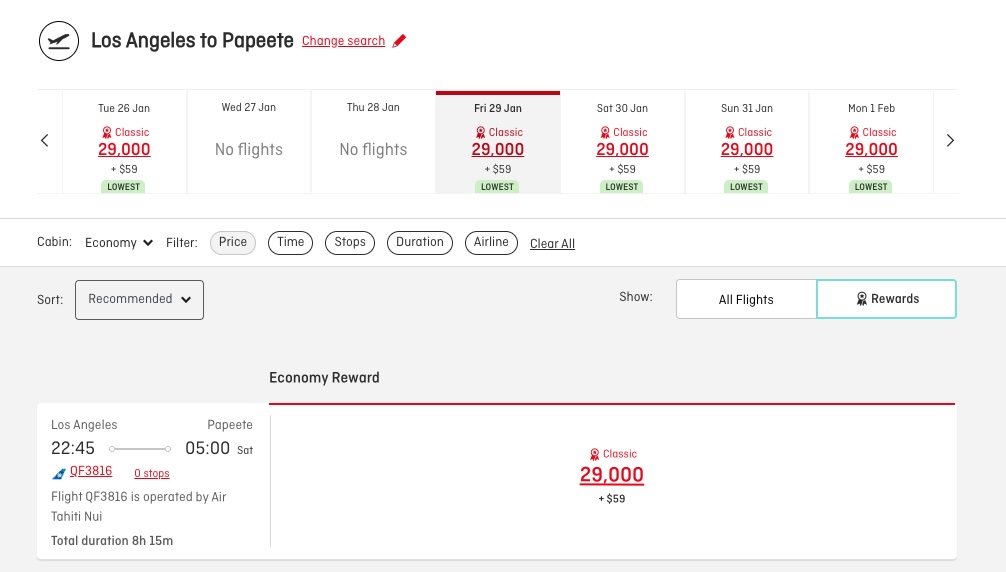Click + $59 under Sun 31 Jan
The image size is (1006, 572).
tap(747, 169)
